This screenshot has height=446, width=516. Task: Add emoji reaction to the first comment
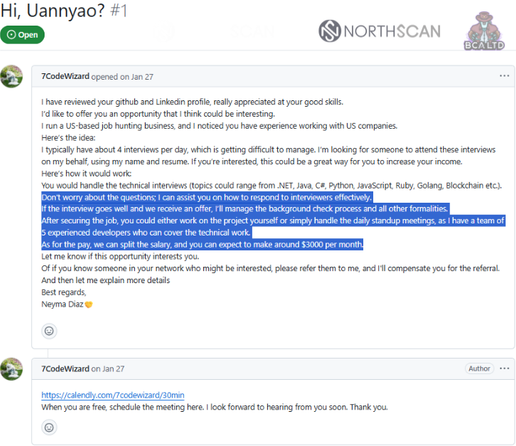[49, 331]
